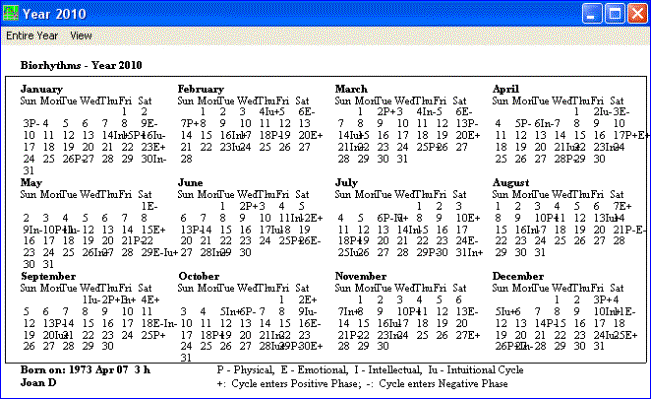The width and height of the screenshot is (651, 399).
Task: Click '27E+' in November
Action: pyautogui.click(x=468, y=335)
